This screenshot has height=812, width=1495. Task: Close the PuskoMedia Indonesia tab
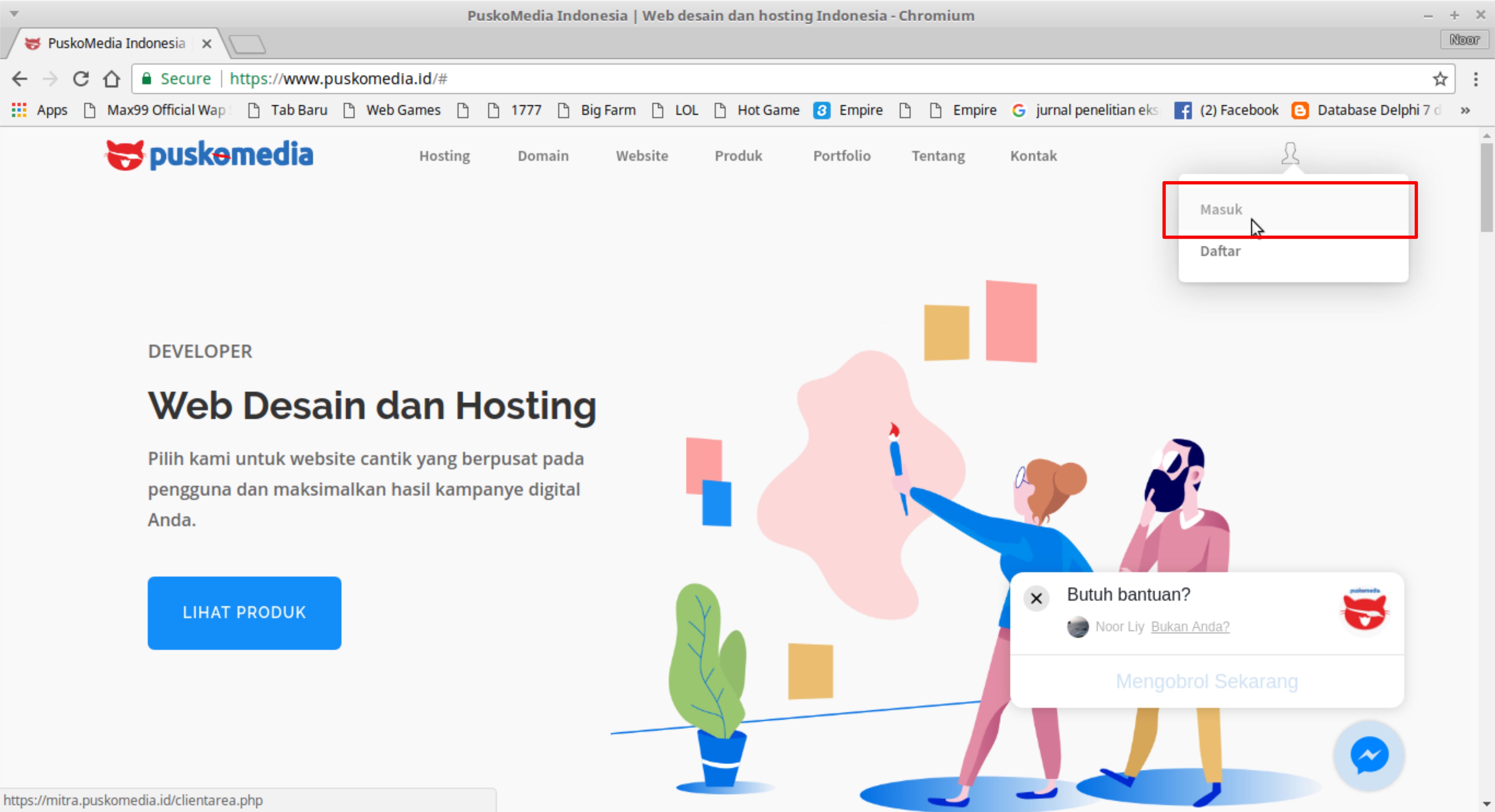[x=207, y=43]
